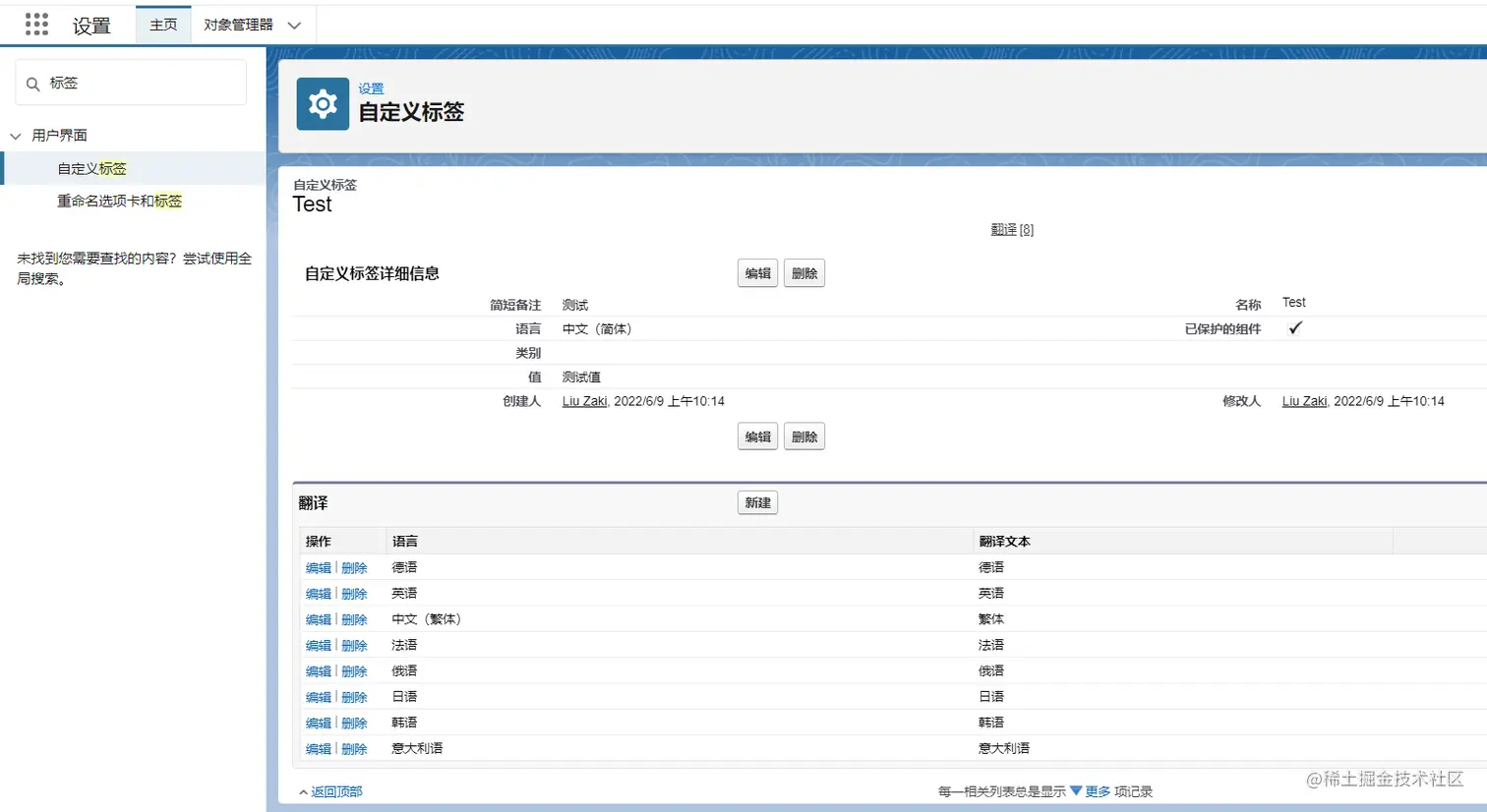Click the 语言 column header
This screenshot has height=812, width=1487.
(404, 542)
